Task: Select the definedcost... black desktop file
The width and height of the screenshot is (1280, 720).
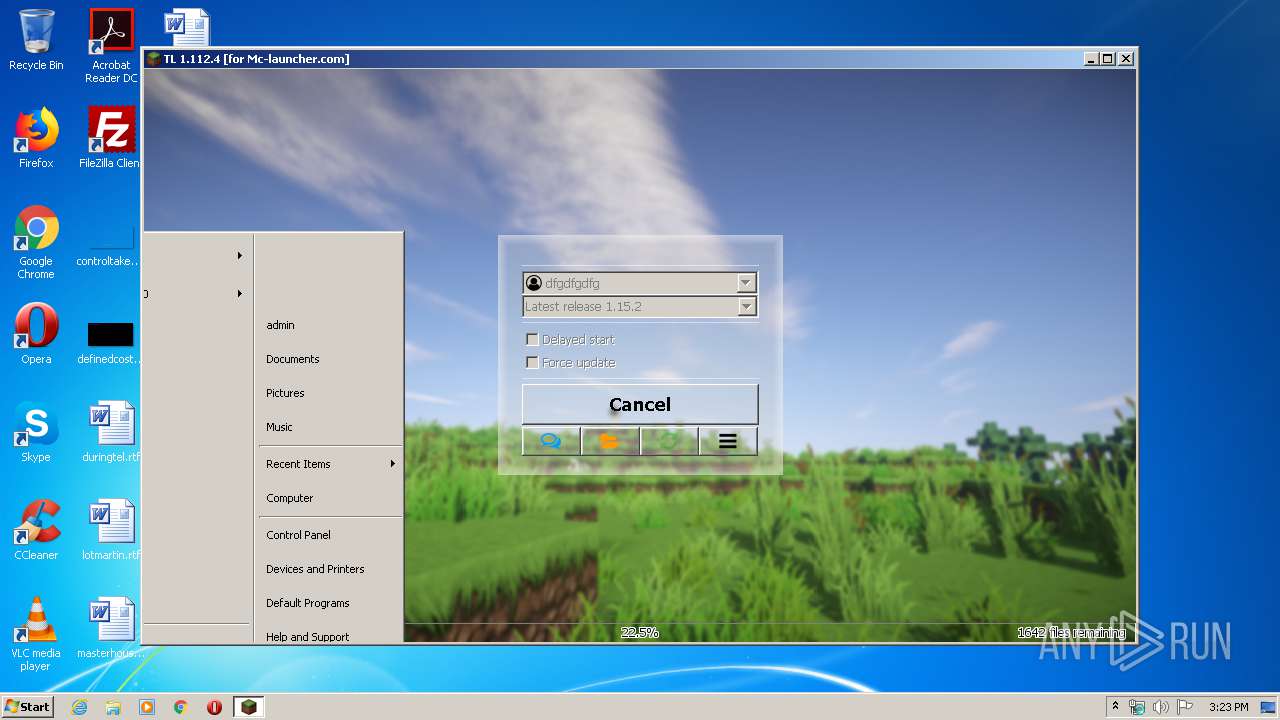Action: pyautogui.click(x=111, y=344)
